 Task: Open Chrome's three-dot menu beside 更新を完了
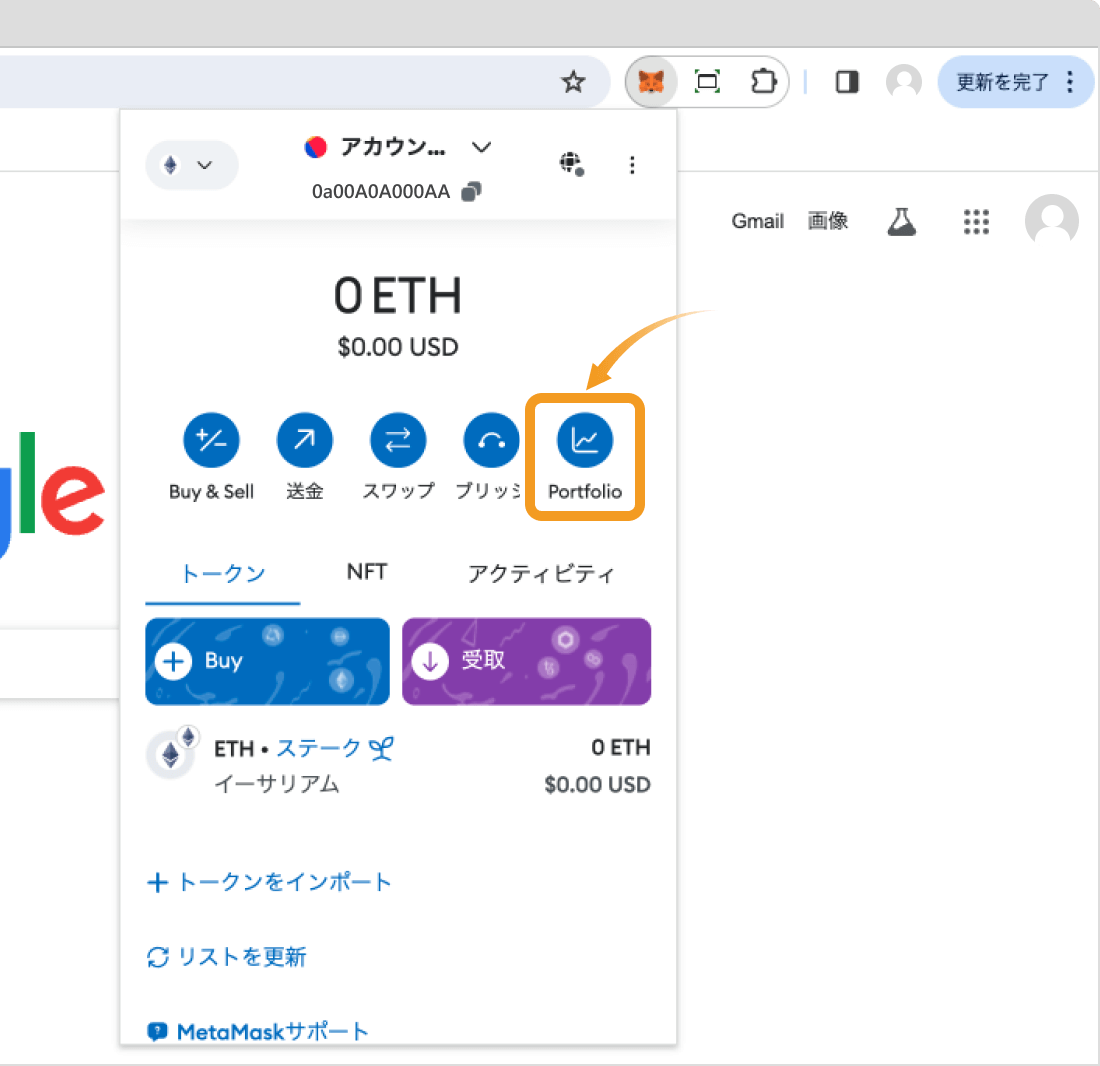[1070, 82]
